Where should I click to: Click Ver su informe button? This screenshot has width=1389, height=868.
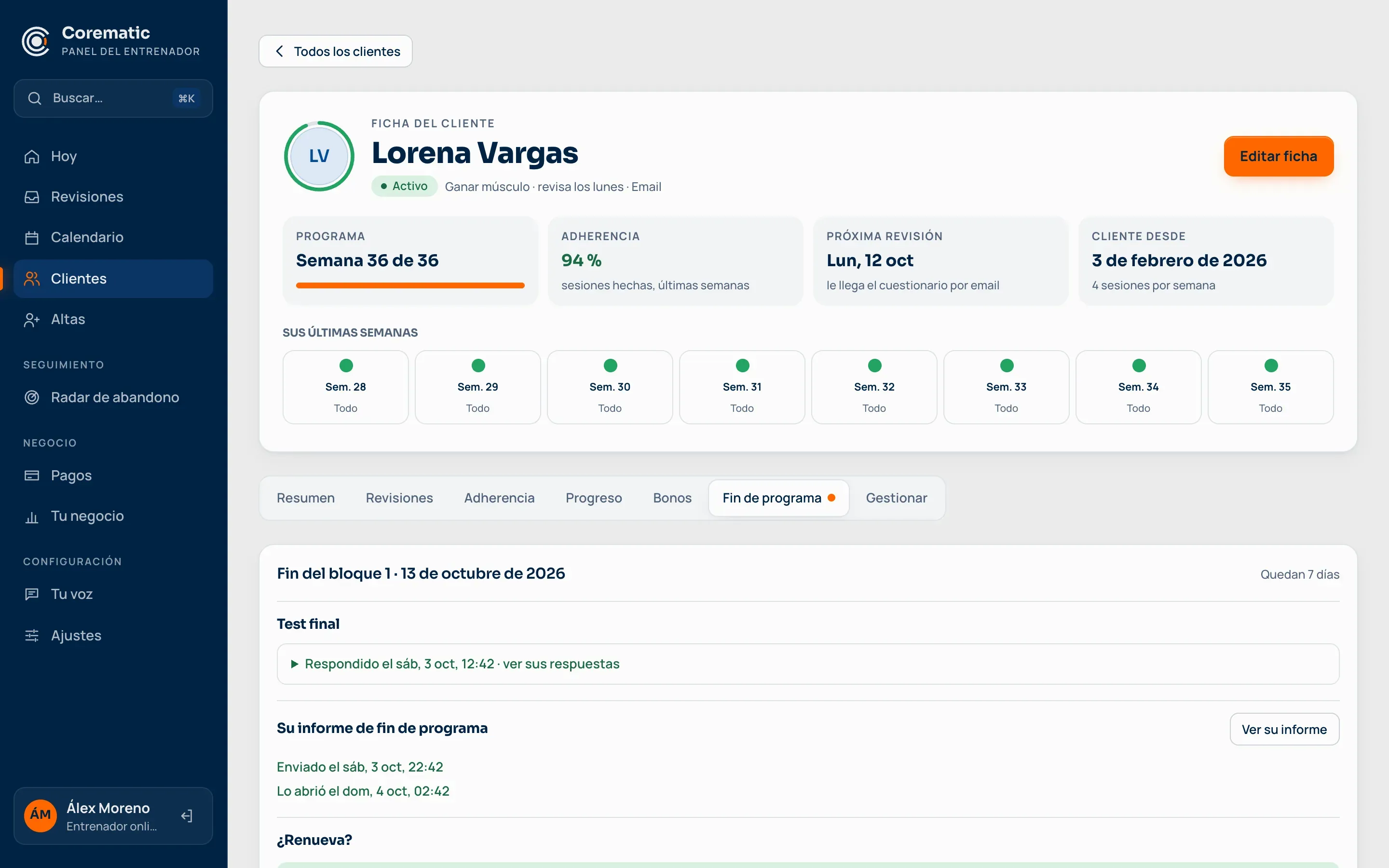point(1284,729)
